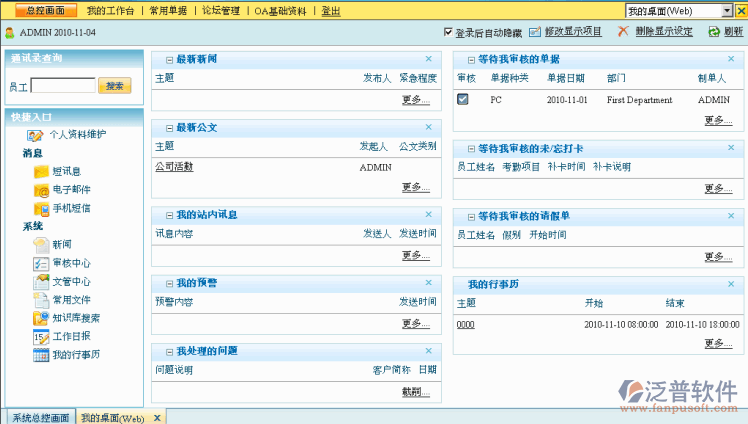The width and height of the screenshot is (748, 424).
Task: Open the 短讯息 message icon
Action: pos(41,172)
